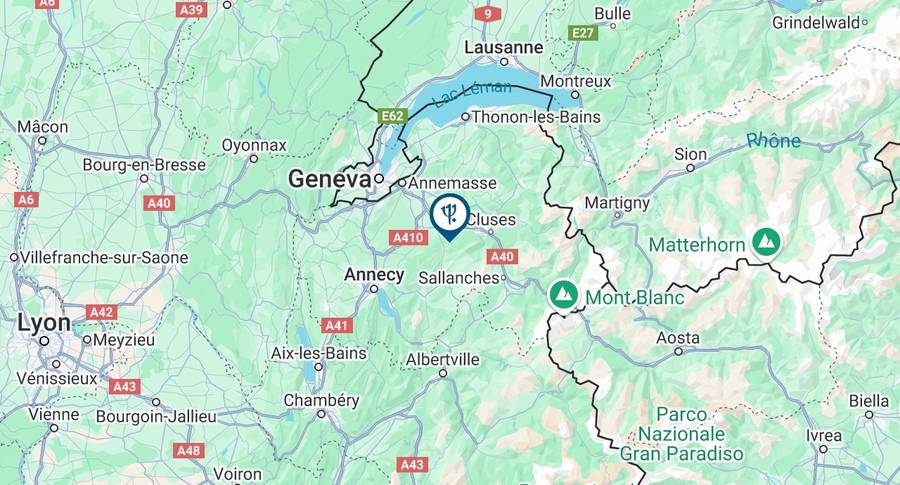
Task: Select the Mont Blanc mountain marker icon
Action: coord(564,294)
